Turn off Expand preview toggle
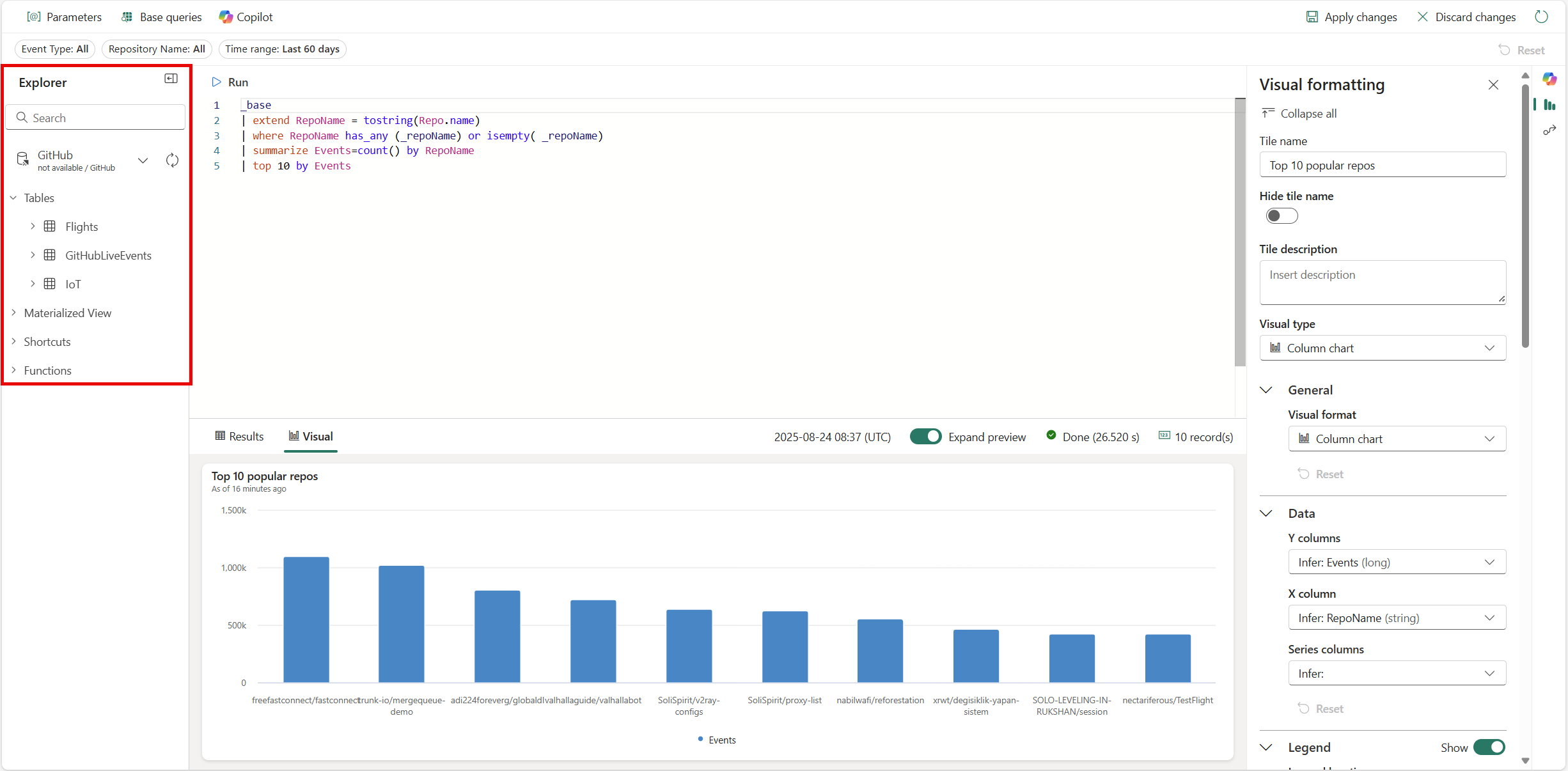1568x771 pixels. (x=925, y=437)
